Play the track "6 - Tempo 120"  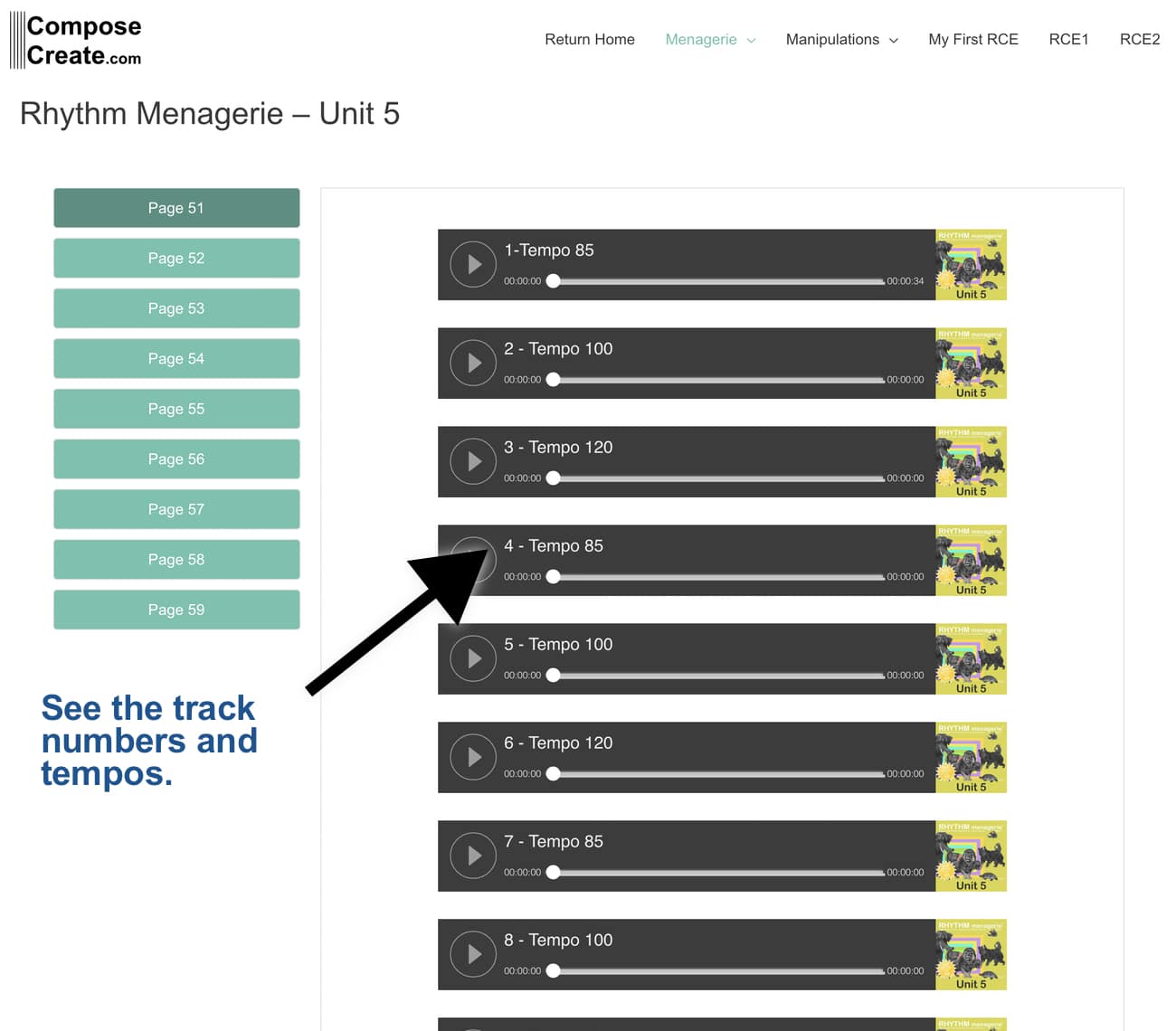(x=472, y=757)
